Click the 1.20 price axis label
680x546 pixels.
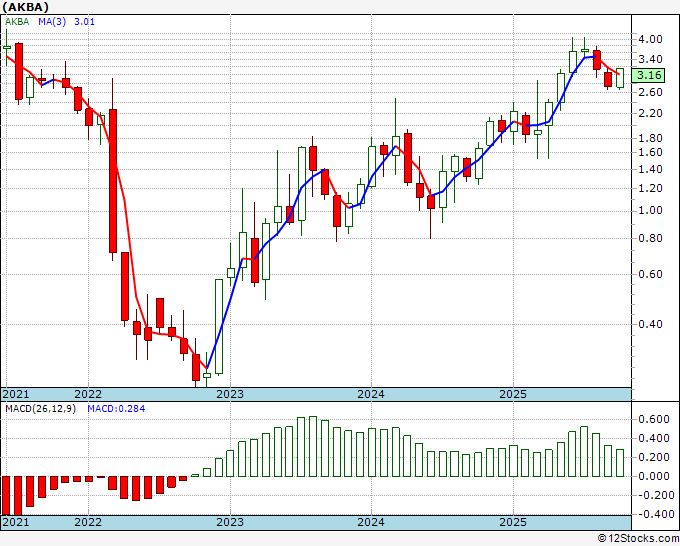(x=650, y=189)
